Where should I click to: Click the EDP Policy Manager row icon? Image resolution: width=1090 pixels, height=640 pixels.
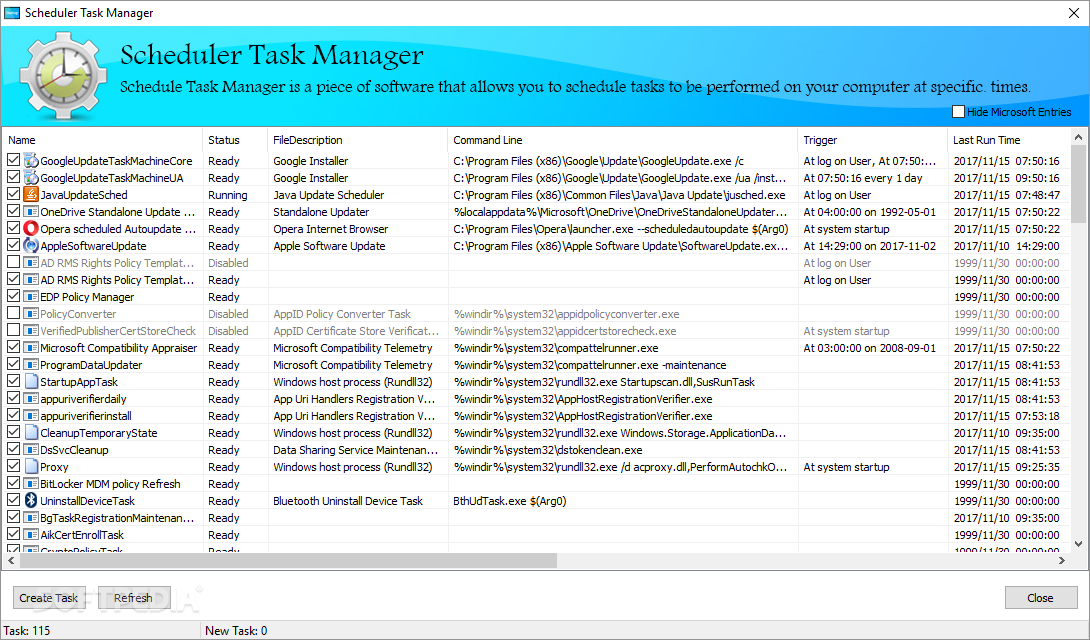pos(31,297)
